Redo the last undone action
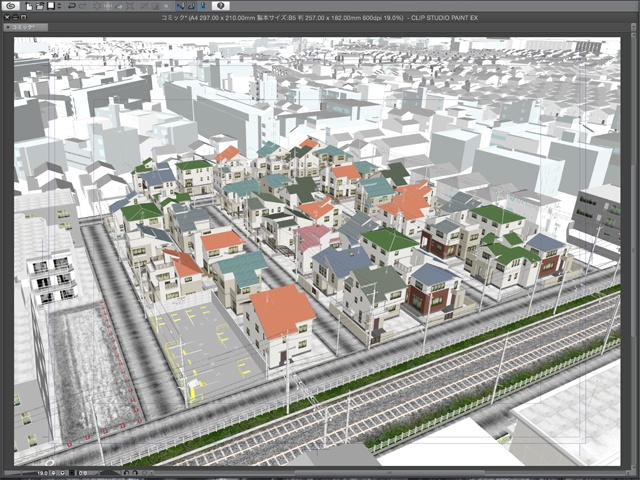Viewport: 640px width, 480px height. [84, 6]
